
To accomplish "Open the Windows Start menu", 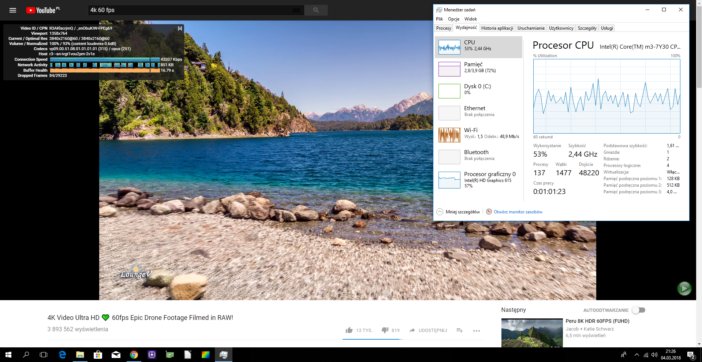I will (8, 355).
